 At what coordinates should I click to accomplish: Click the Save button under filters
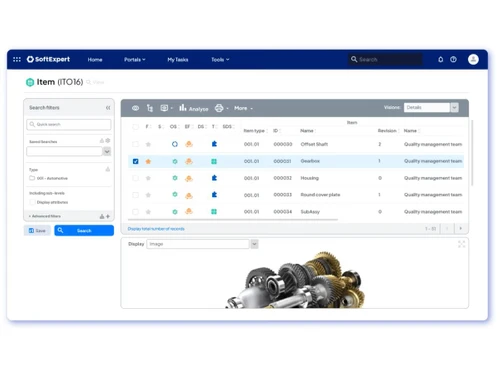point(37,231)
